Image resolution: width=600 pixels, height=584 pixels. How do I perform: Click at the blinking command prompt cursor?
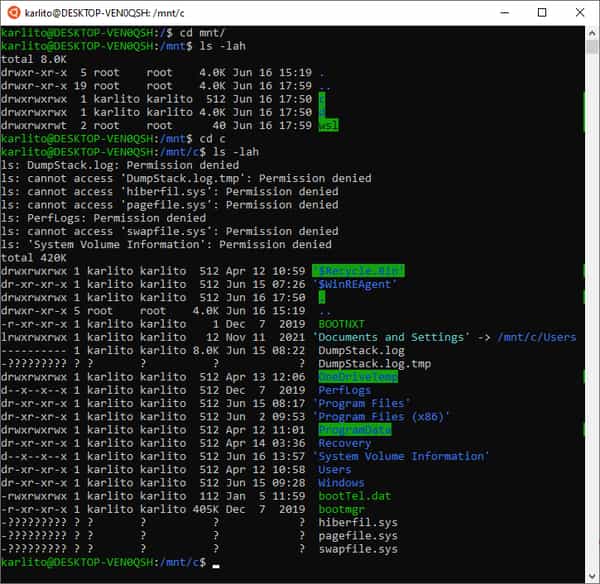[x=216, y=564]
